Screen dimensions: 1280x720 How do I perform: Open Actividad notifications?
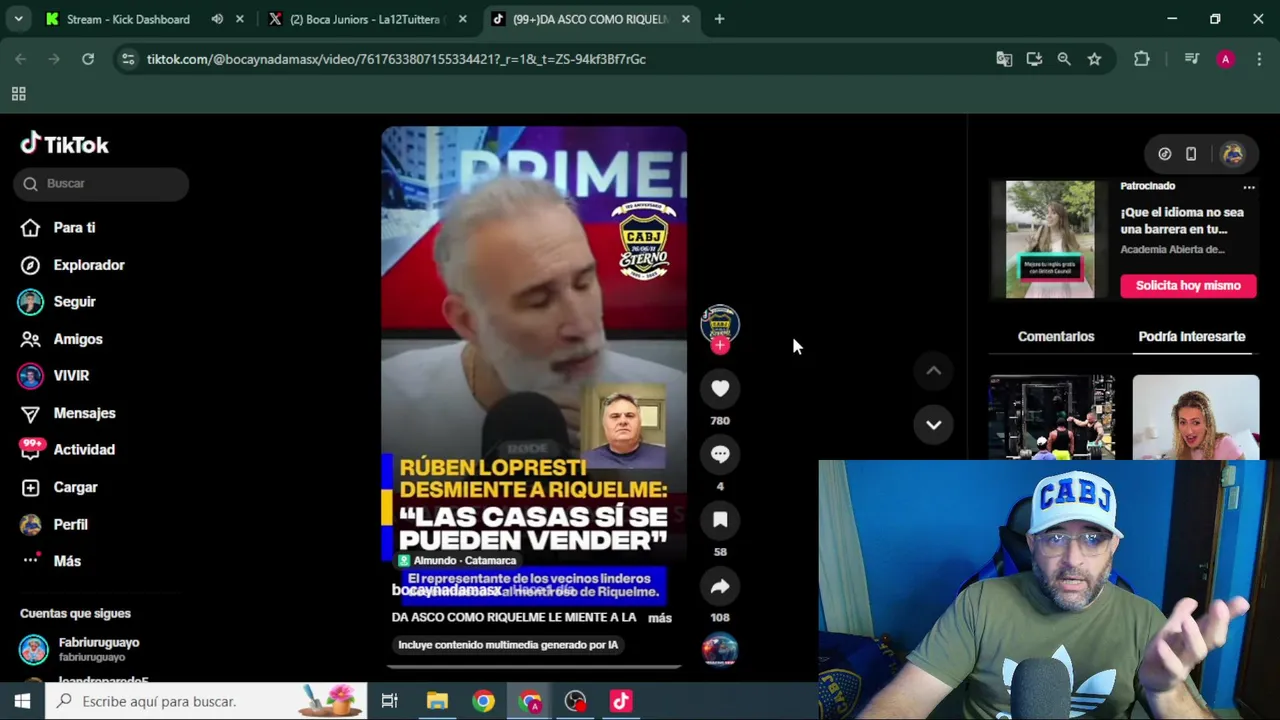[83, 450]
